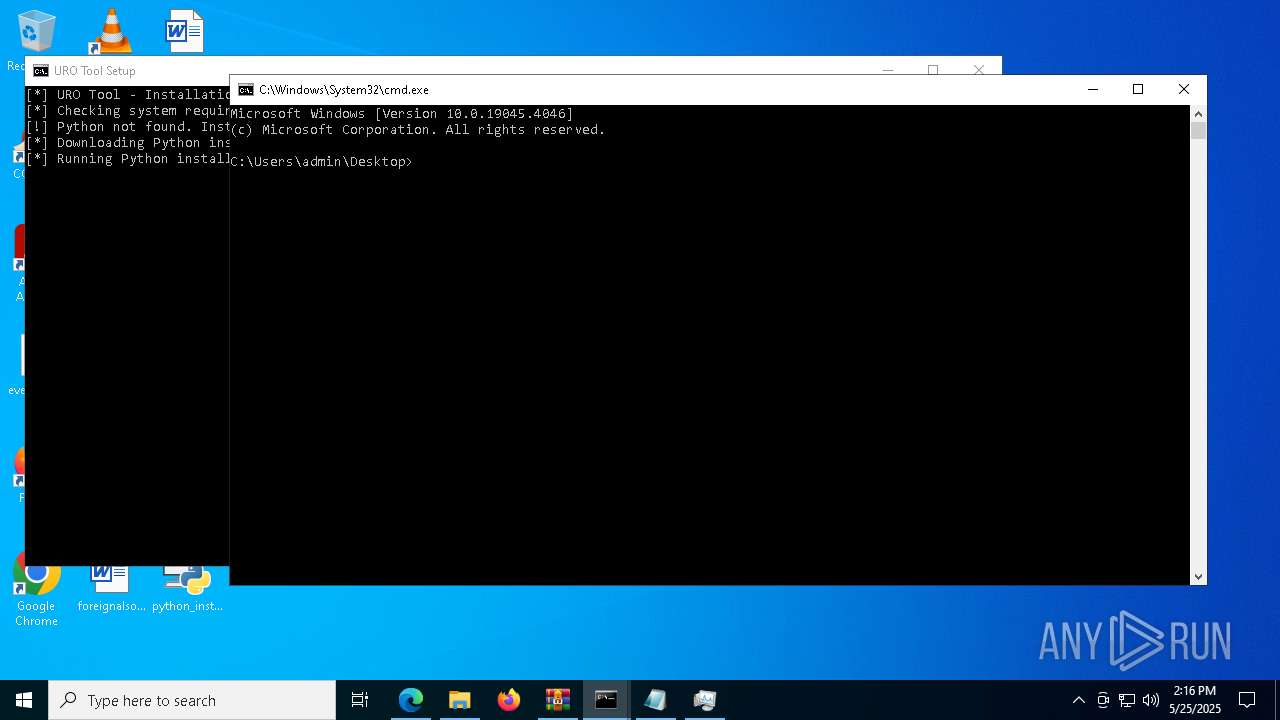Screen dimensions: 1280x720
Task: Show hidden system tray icons
Action: (x=1078, y=700)
